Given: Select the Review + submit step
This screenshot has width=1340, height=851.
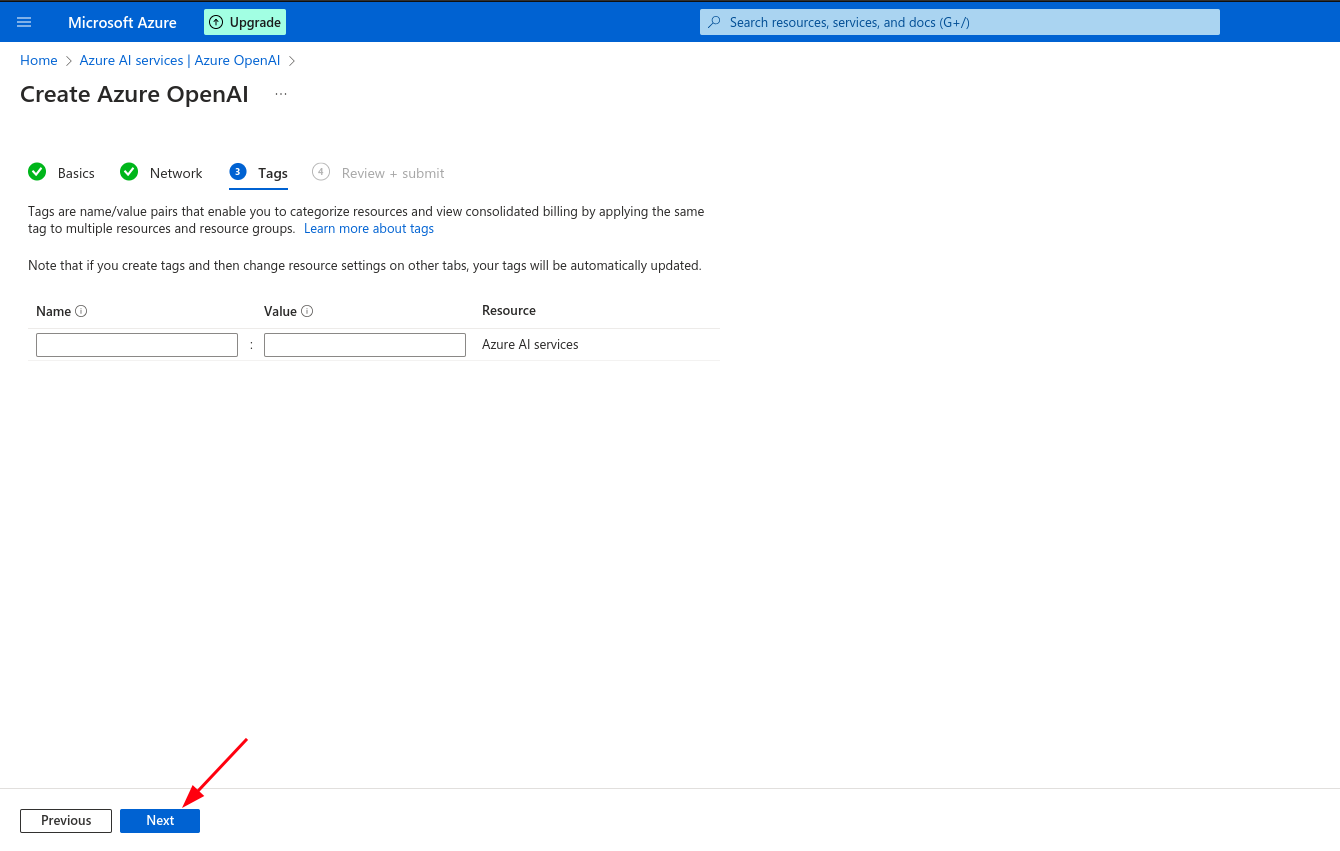Looking at the screenshot, I should click(393, 173).
